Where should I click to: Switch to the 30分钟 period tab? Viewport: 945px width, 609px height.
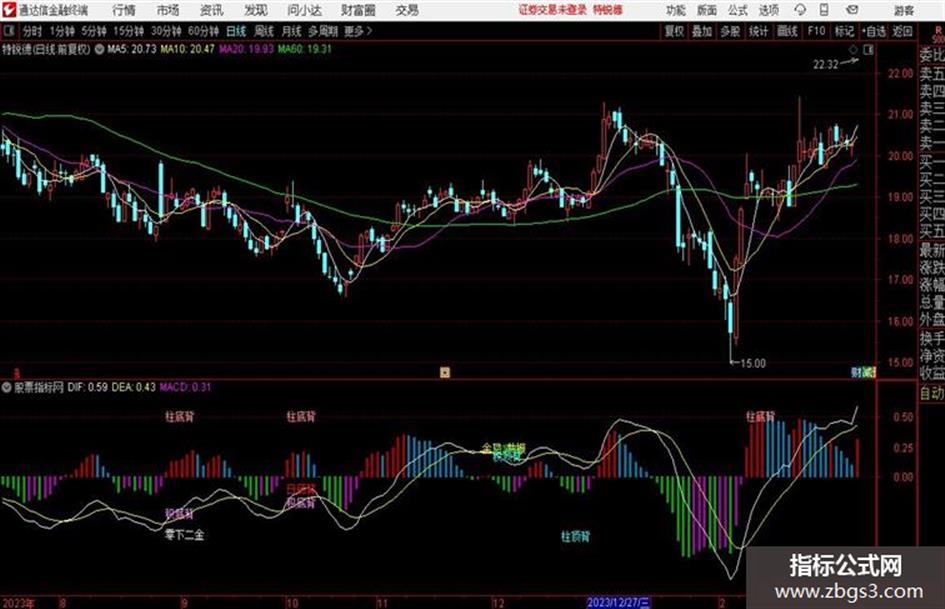pos(166,31)
